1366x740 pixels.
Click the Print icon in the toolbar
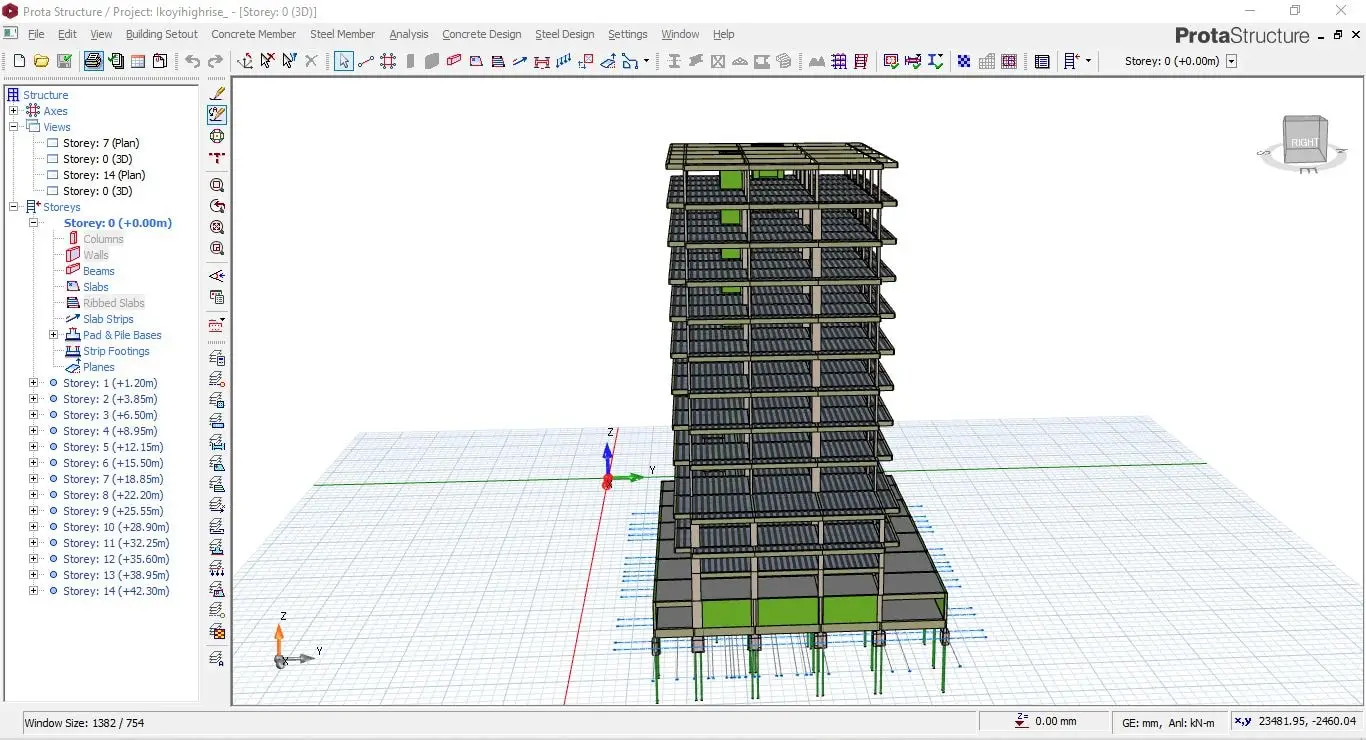[93, 61]
